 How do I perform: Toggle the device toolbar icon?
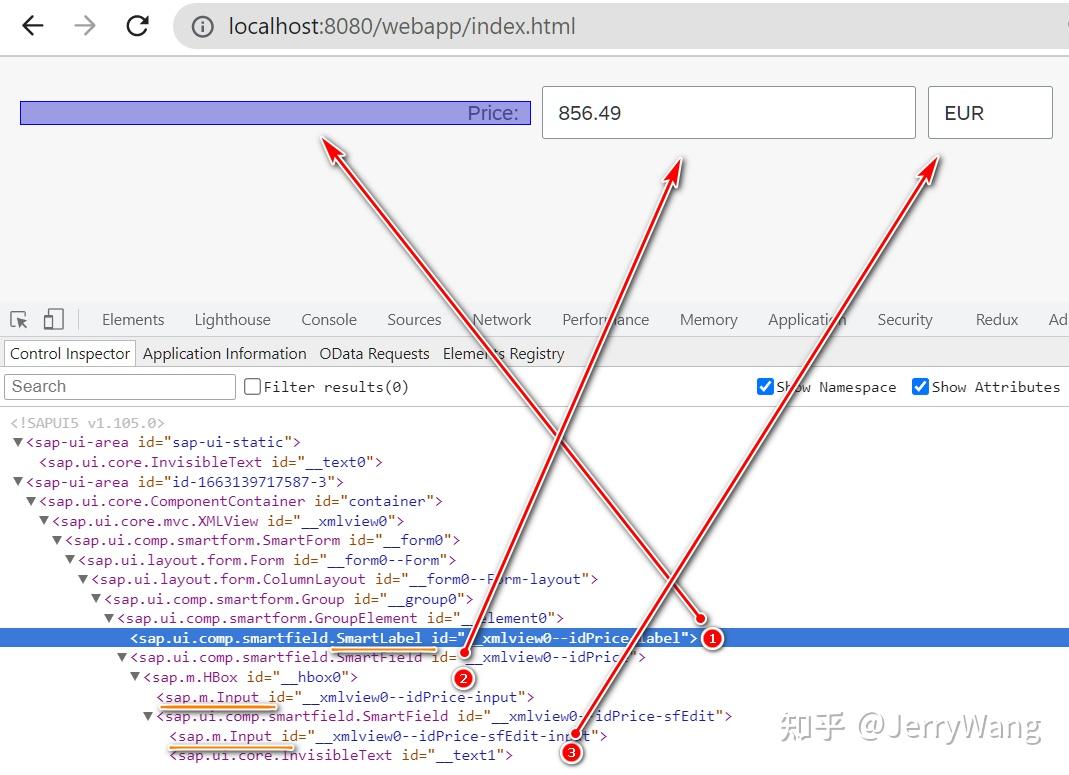53,319
